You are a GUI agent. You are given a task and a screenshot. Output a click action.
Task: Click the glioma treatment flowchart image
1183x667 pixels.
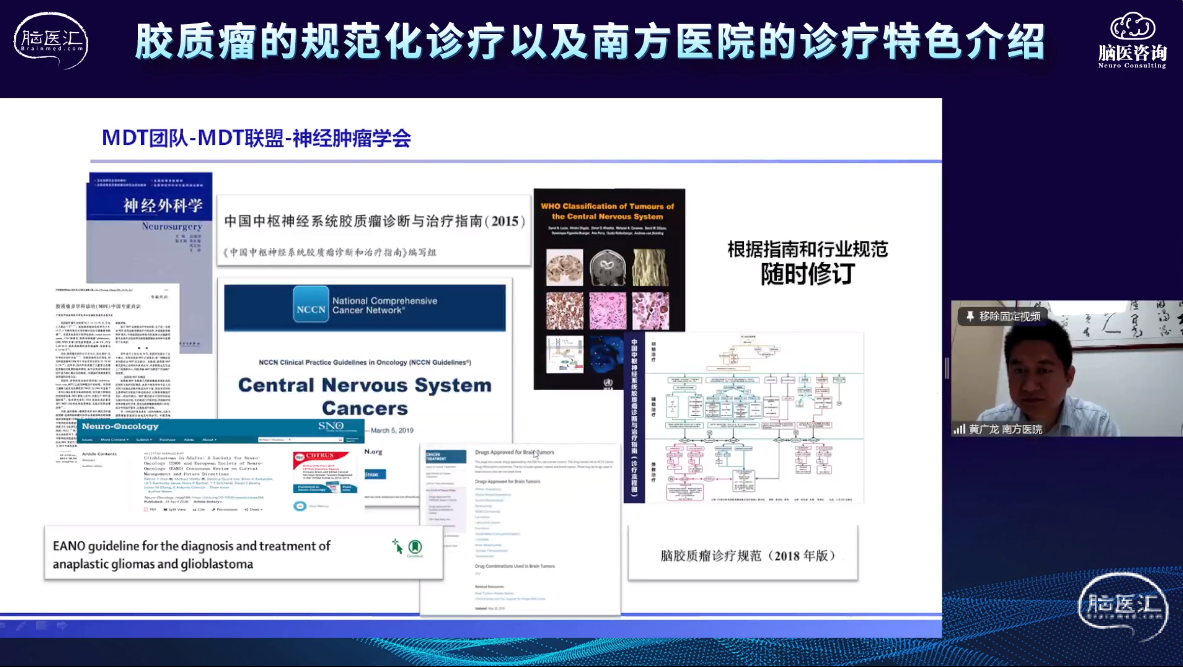pyautogui.click(x=754, y=417)
